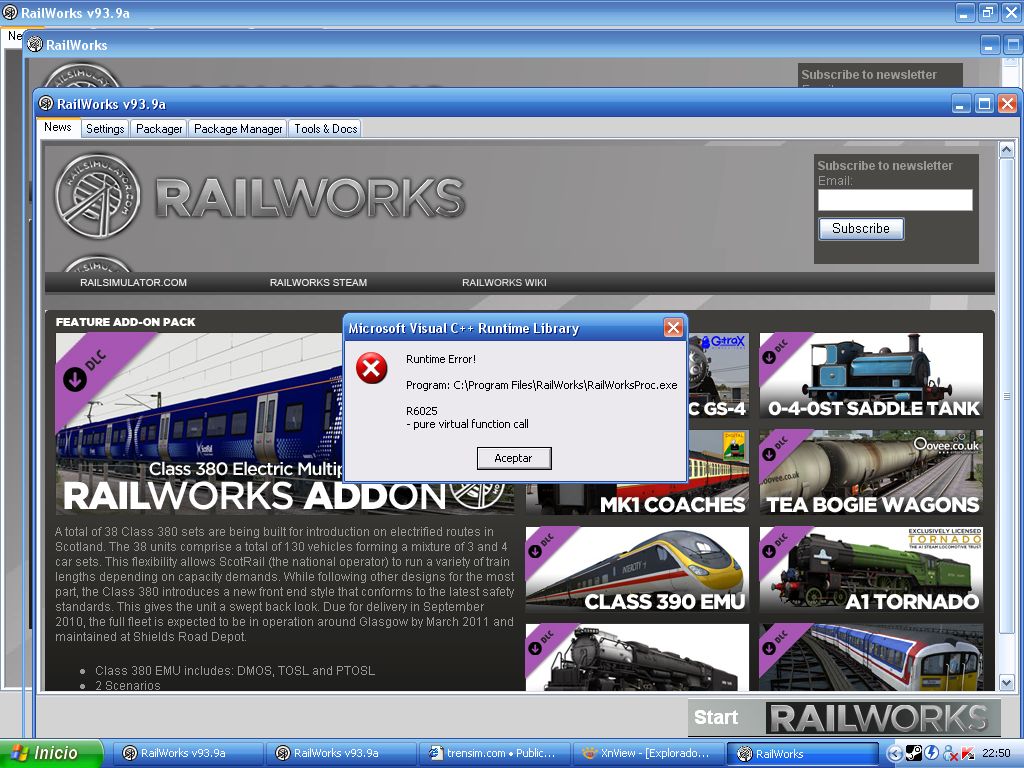Close the Microsoft Visual C++ Runtime dialog
This screenshot has width=1024, height=768.
pos(673,328)
